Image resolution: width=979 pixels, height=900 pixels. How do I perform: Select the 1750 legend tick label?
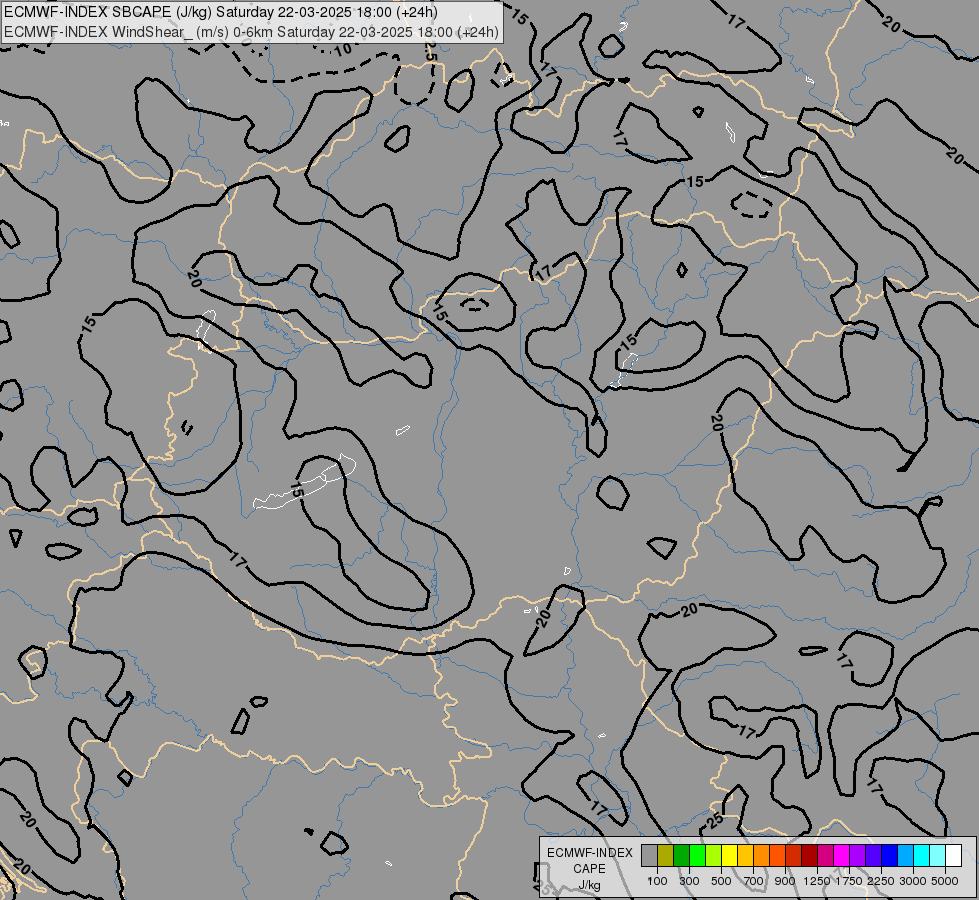[x=849, y=881]
